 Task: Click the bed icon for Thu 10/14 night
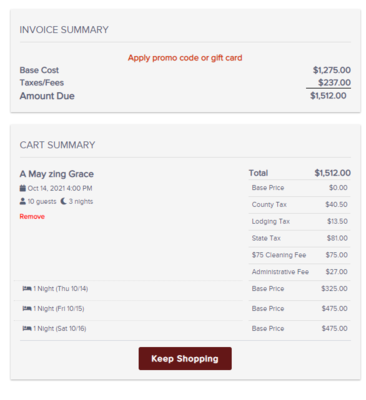(x=27, y=288)
